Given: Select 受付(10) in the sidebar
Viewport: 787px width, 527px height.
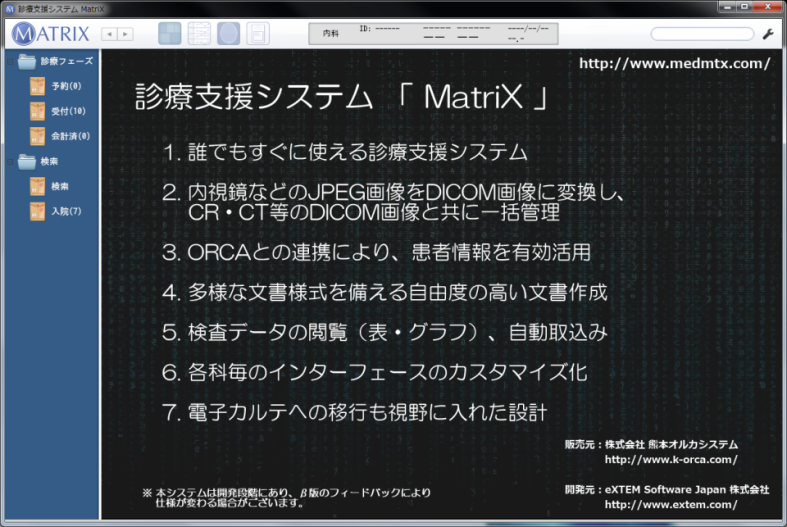Looking at the screenshot, I should pos(69,111).
